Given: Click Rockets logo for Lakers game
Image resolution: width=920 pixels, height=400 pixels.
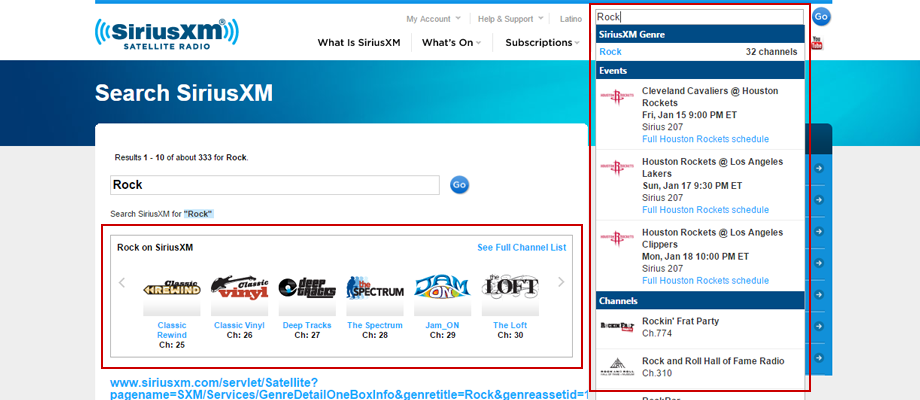Looking at the screenshot, I should coord(617,167).
